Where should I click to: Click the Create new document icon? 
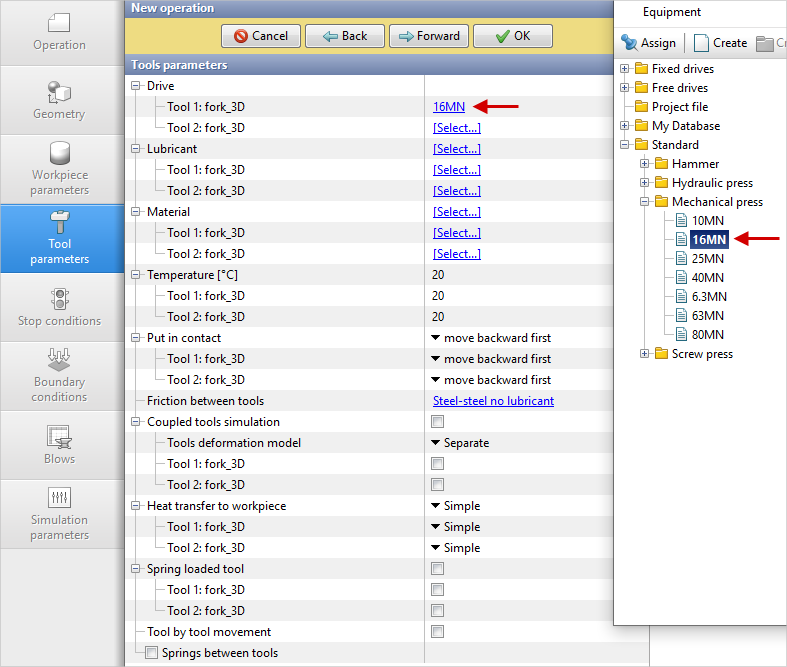tap(701, 43)
